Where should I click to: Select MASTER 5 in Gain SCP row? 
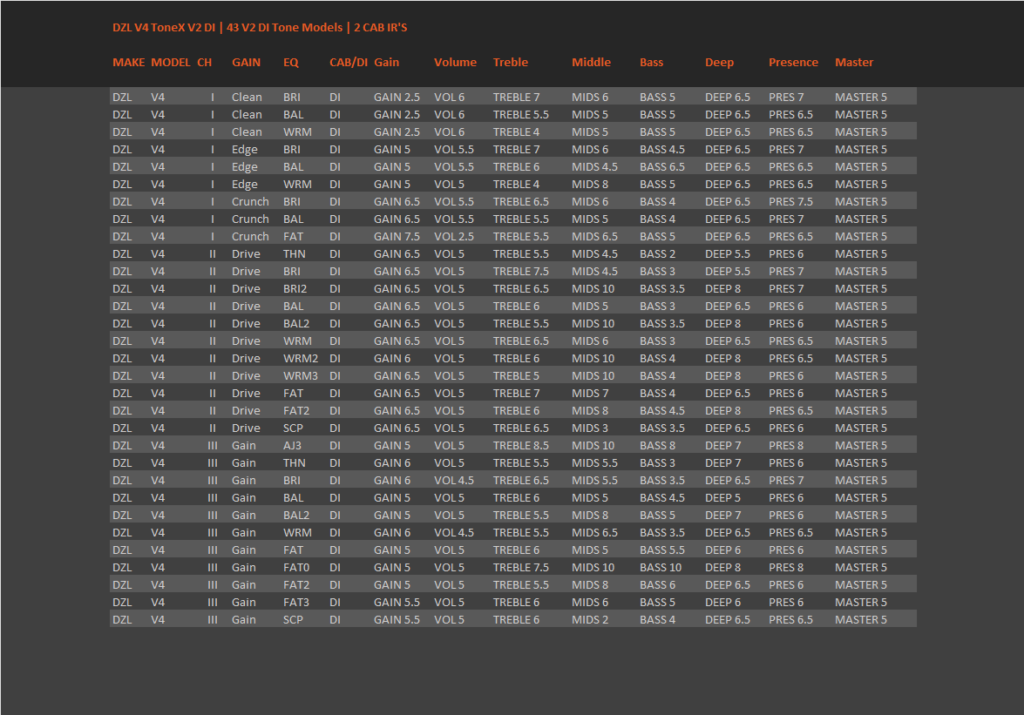pyautogui.click(x=861, y=620)
